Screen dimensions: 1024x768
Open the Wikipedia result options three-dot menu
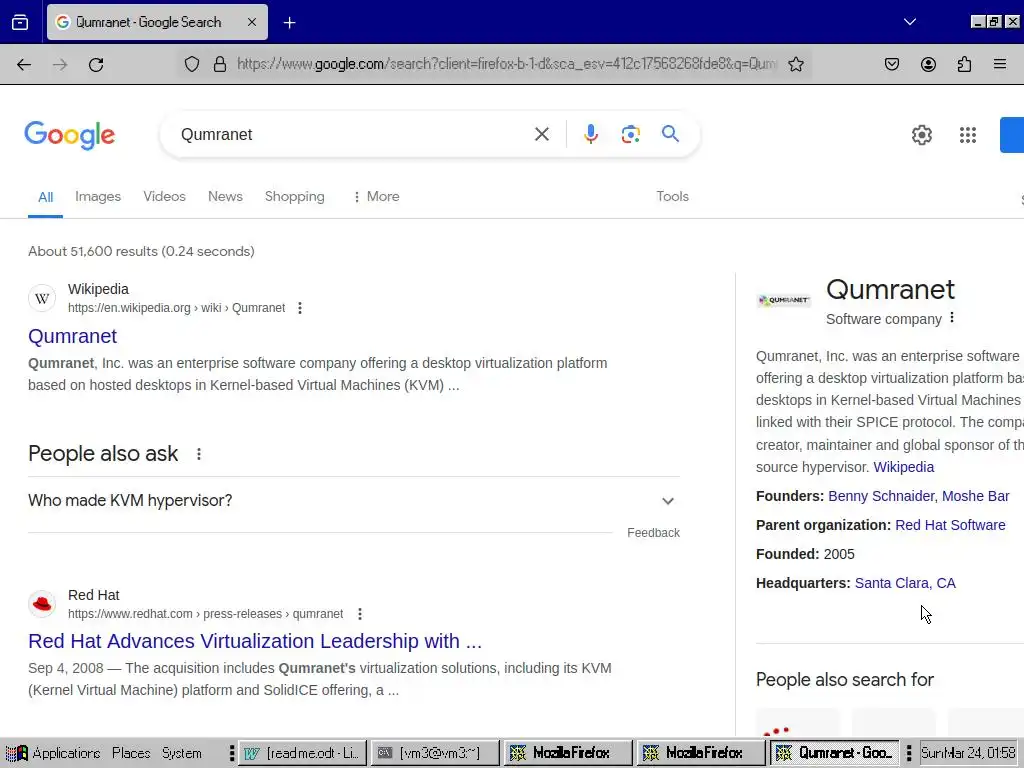300,308
